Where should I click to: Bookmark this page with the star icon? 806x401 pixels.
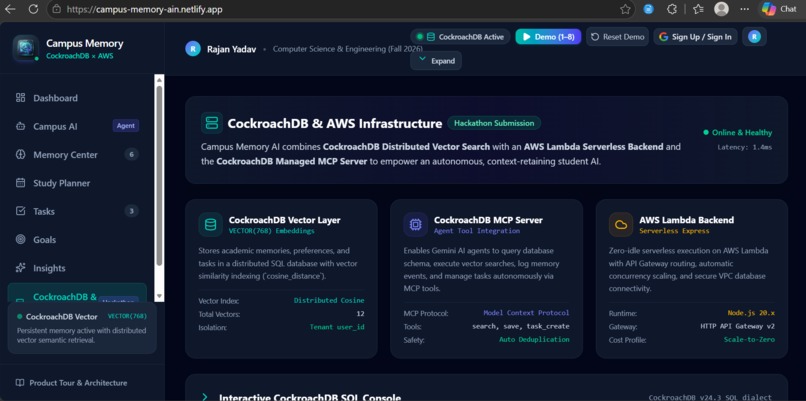tap(625, 9)
